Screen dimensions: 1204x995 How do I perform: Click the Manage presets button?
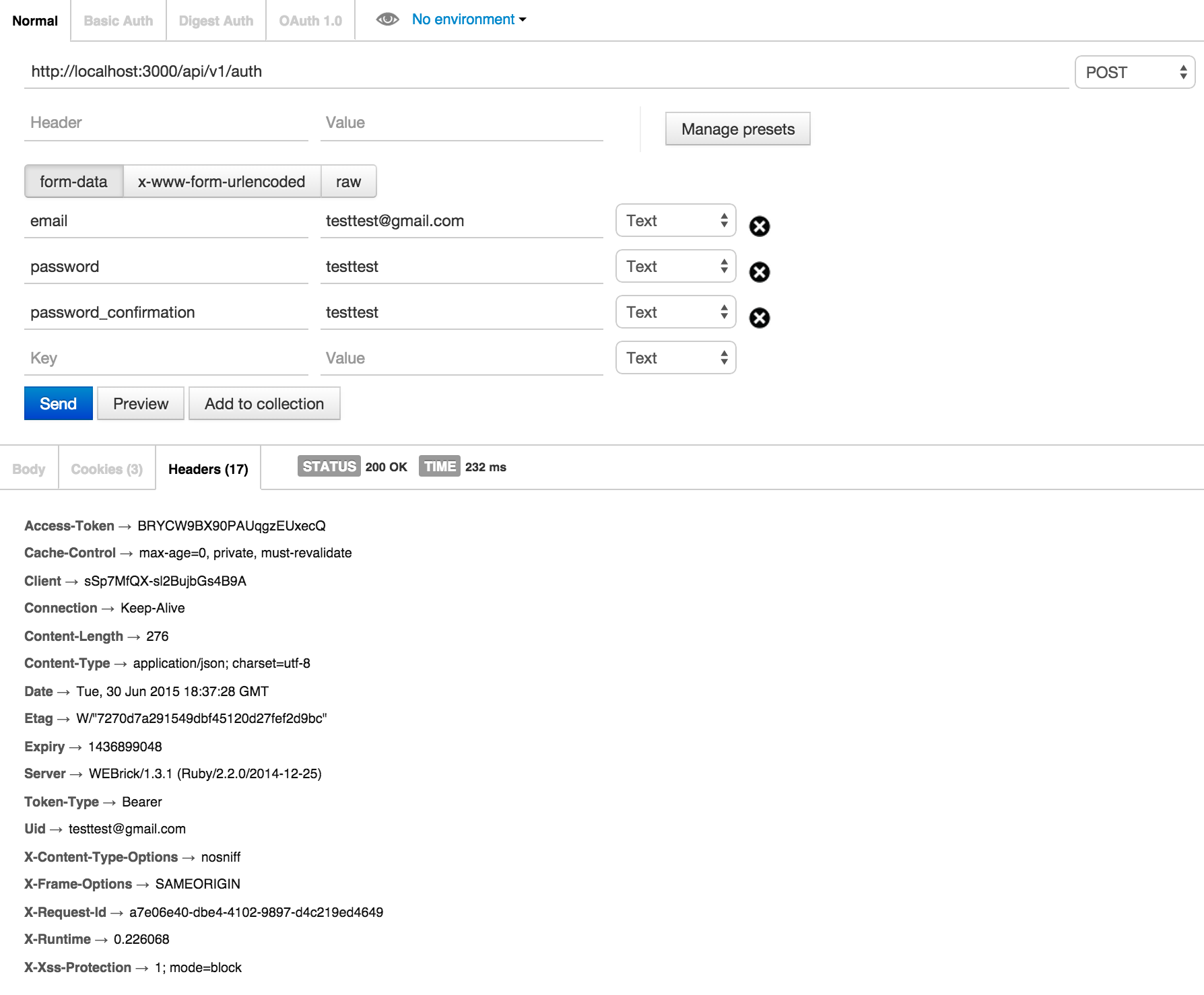(737, 129)
